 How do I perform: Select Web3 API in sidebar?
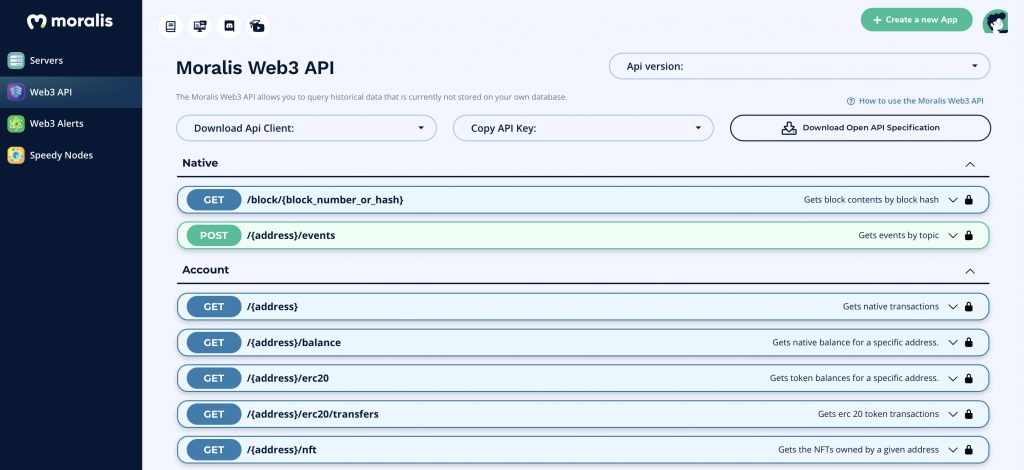pos(71,92)
